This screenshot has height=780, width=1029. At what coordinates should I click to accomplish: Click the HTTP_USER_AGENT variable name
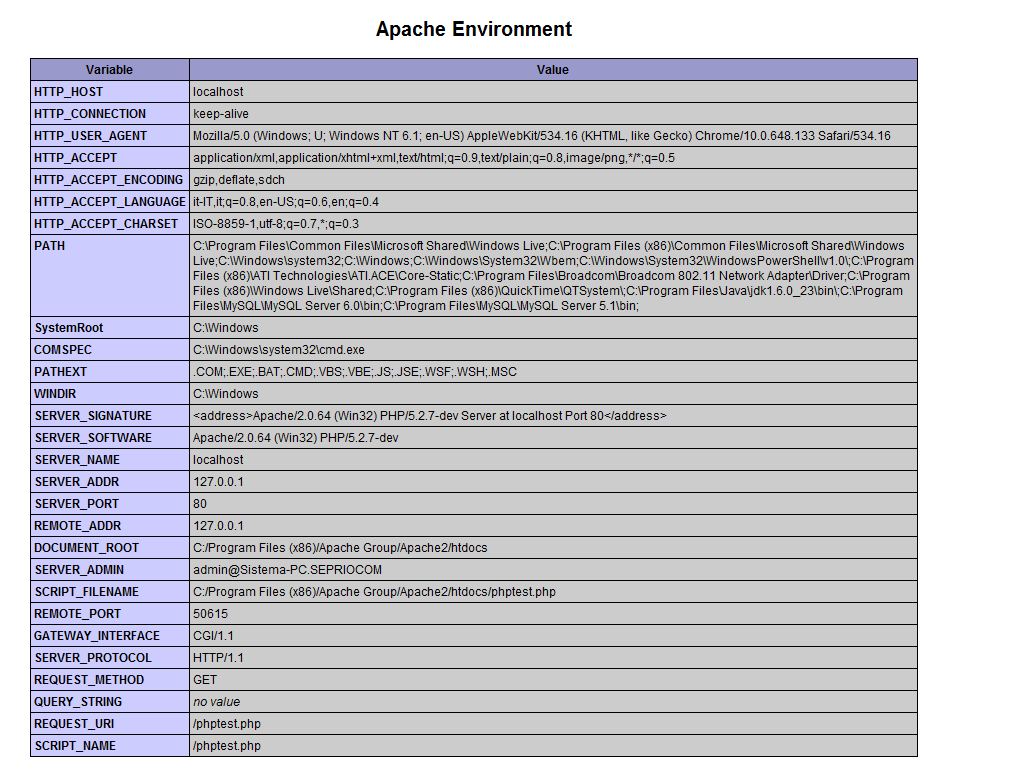[x=91, y=136]
